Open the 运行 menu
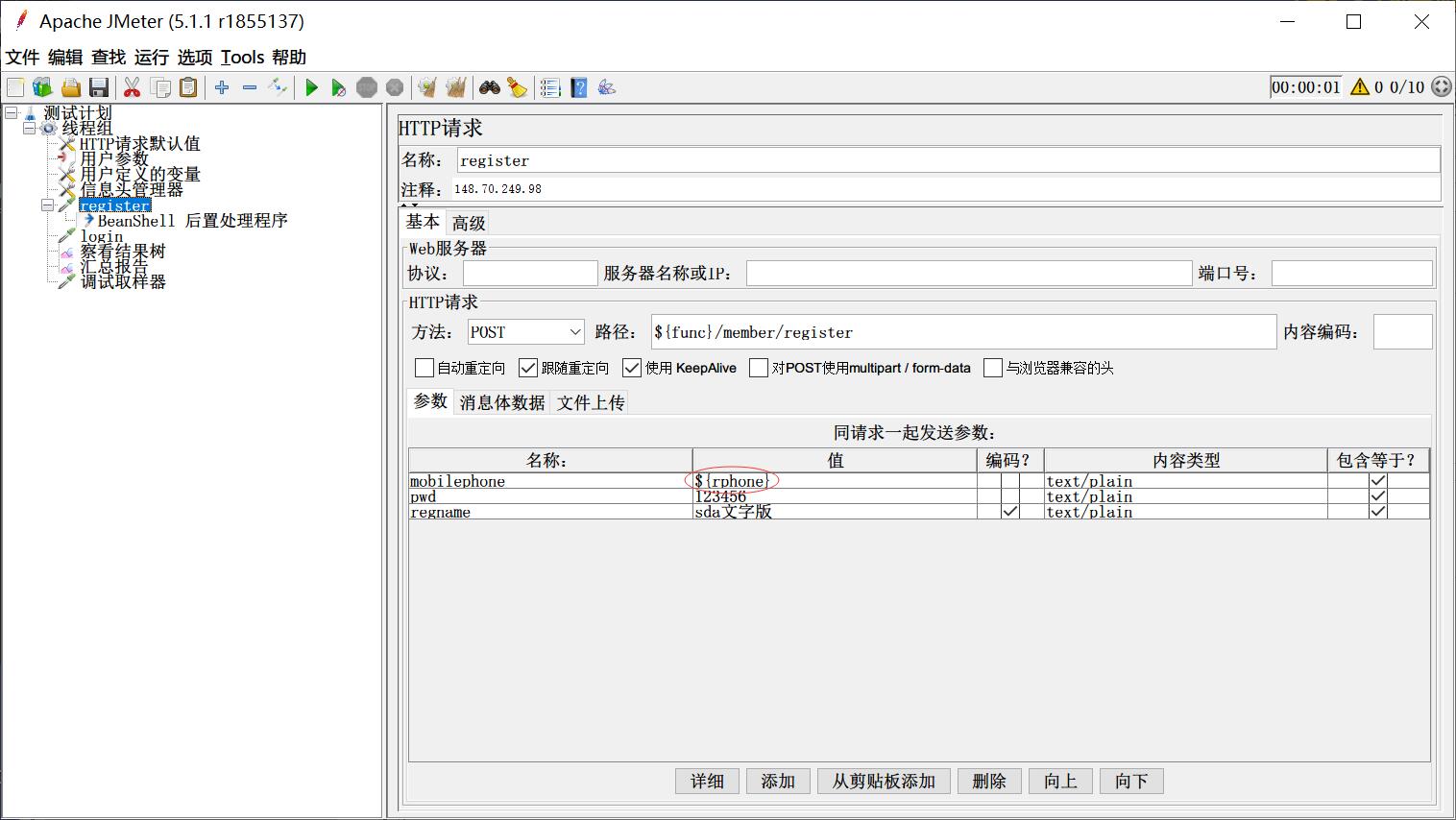 tap(151, 58)
